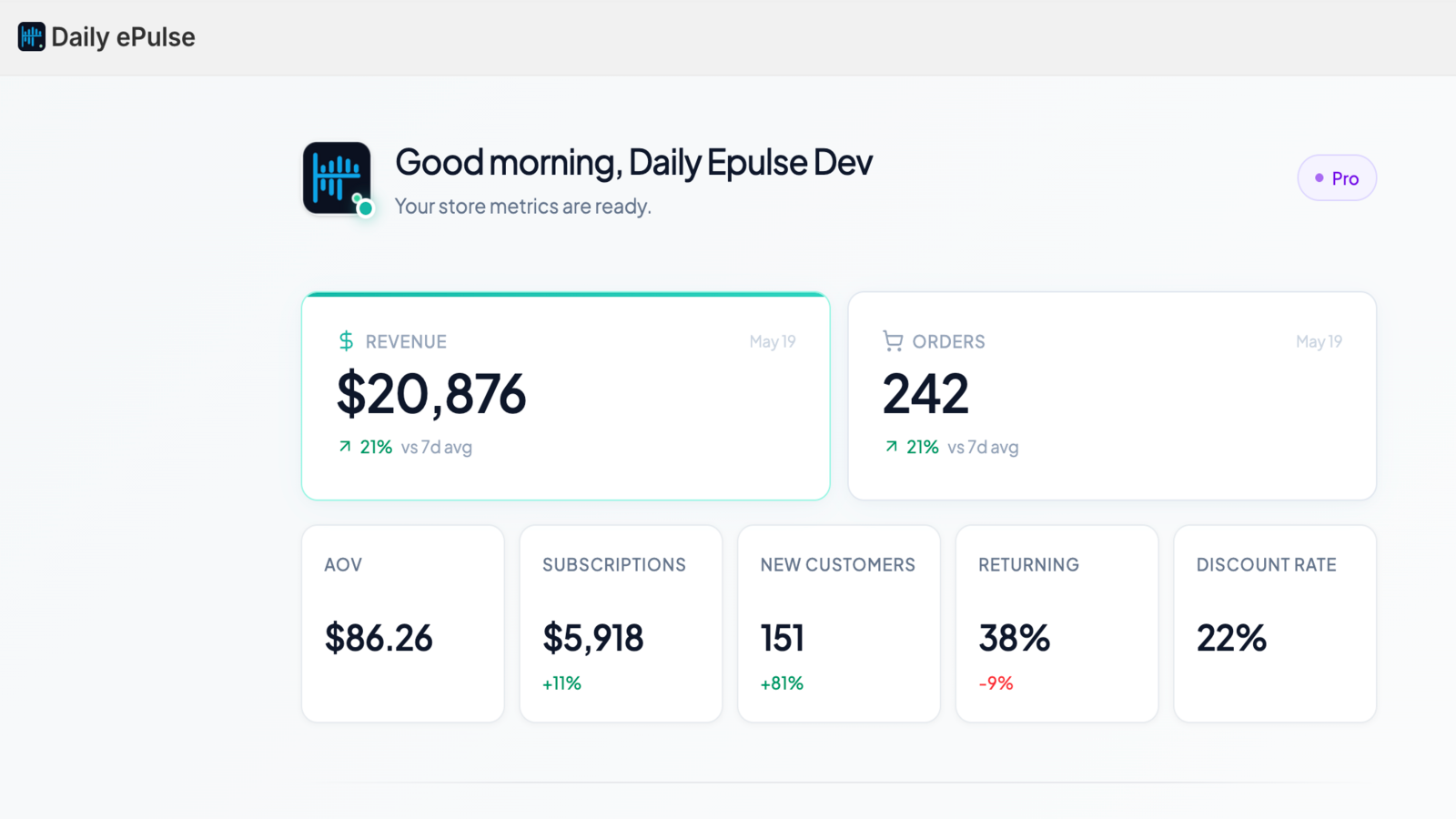Screen dimensions: 1456x819
Task: Click the May 19 date on Orders card
Action: click(1319, 341)
